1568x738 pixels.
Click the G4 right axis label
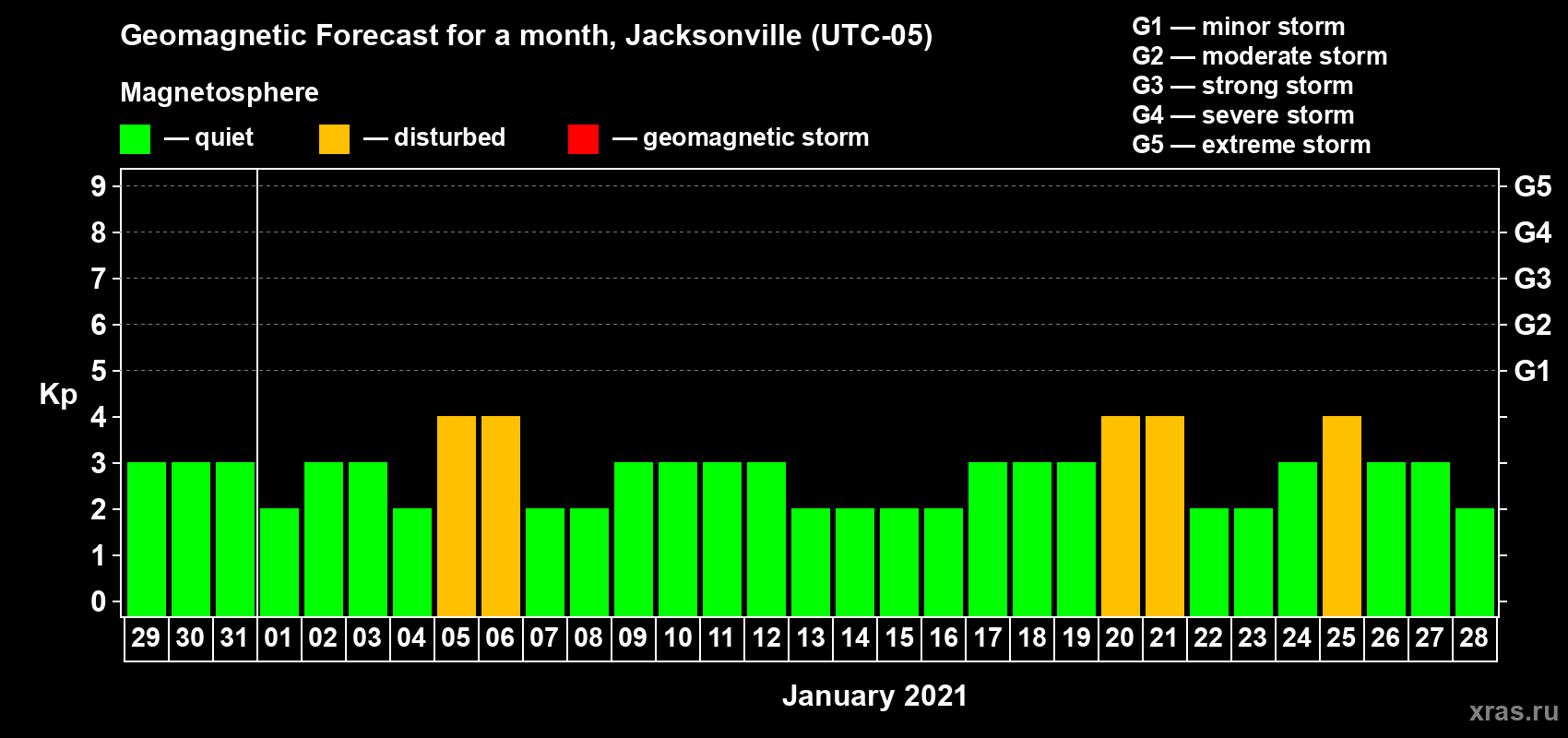(1533, 232)
